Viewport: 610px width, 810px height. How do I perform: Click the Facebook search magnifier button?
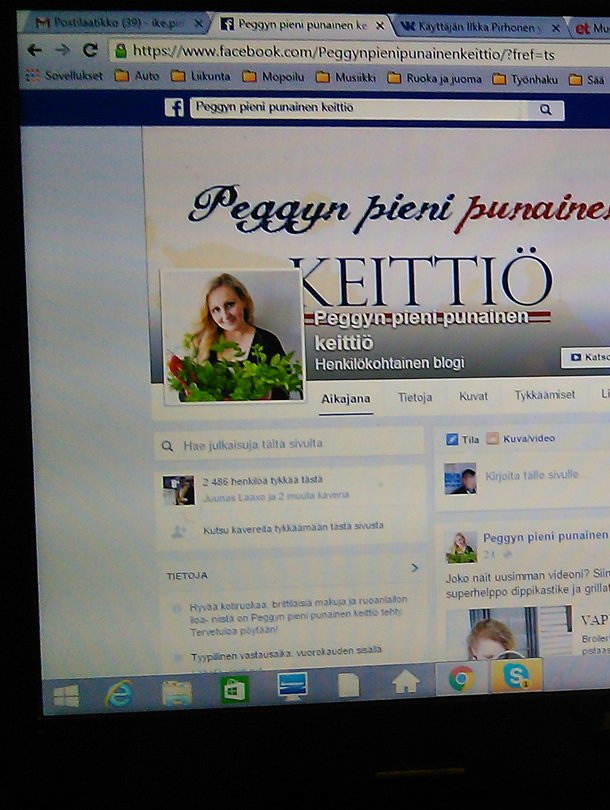click(x=545, y=110)
